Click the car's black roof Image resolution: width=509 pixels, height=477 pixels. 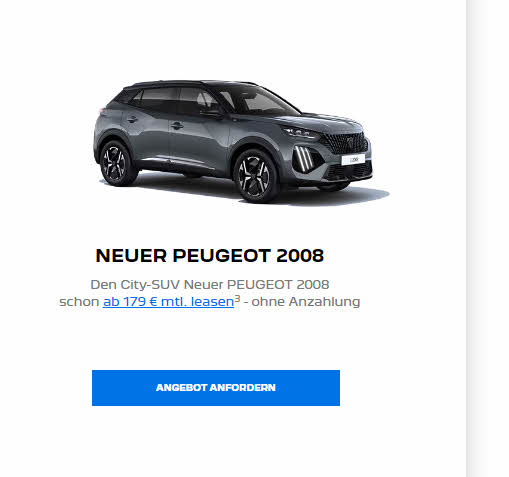pos(190,84)
